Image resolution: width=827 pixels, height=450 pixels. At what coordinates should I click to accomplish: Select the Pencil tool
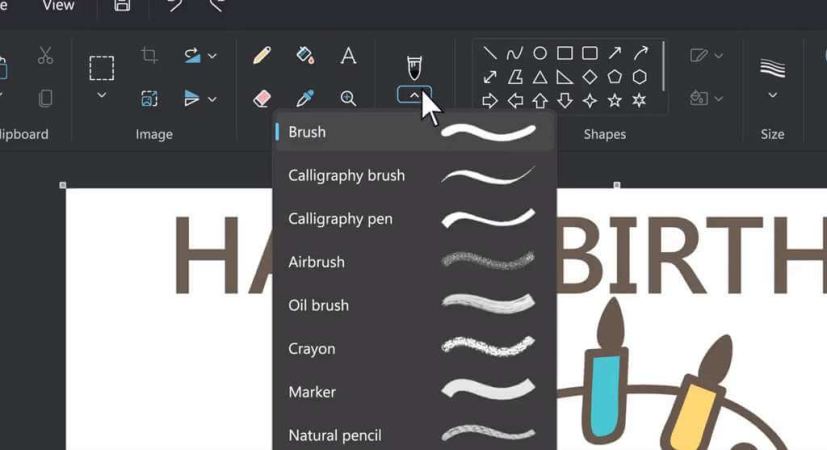coord(262,55)
